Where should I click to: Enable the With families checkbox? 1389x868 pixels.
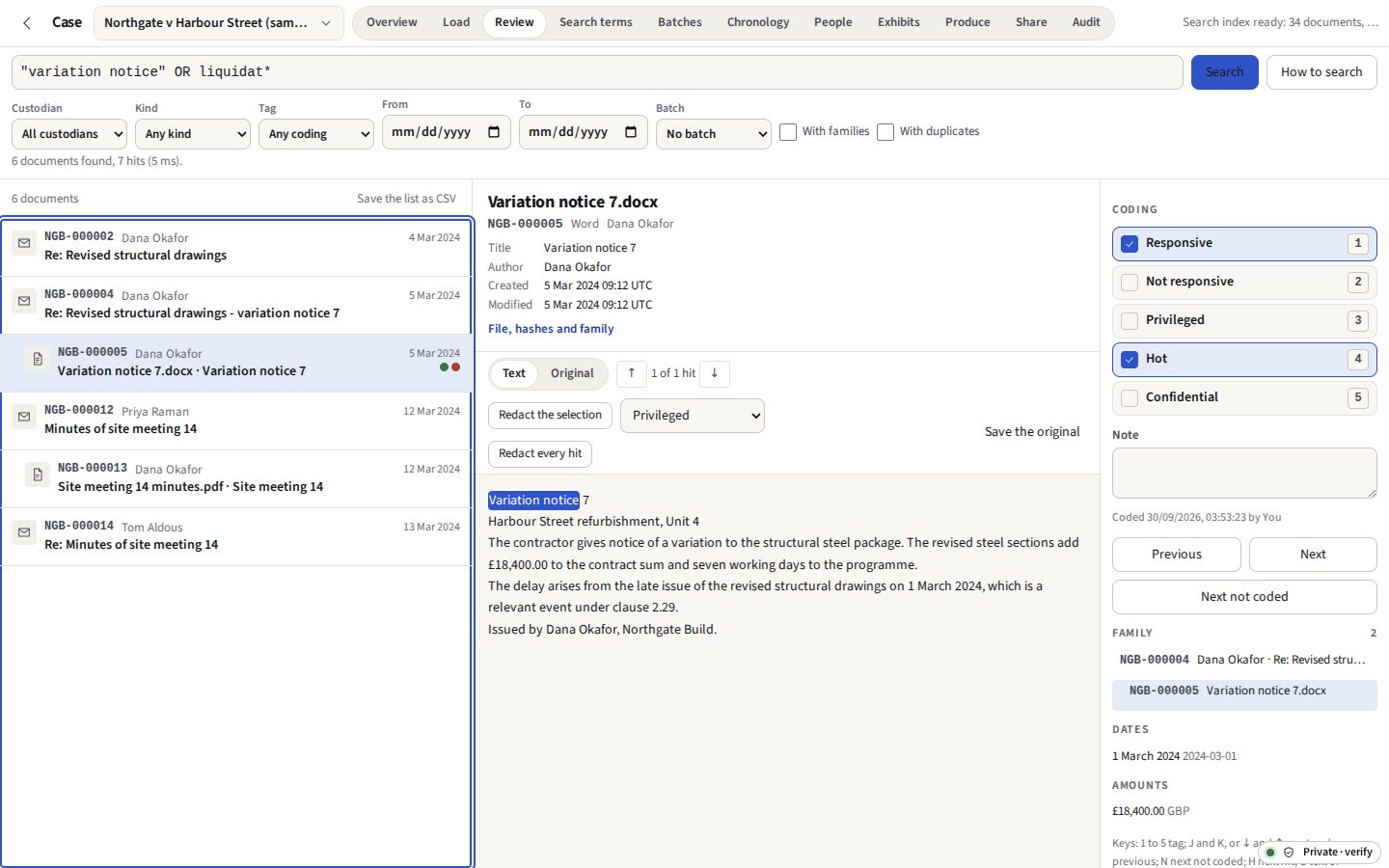[788, 132]
